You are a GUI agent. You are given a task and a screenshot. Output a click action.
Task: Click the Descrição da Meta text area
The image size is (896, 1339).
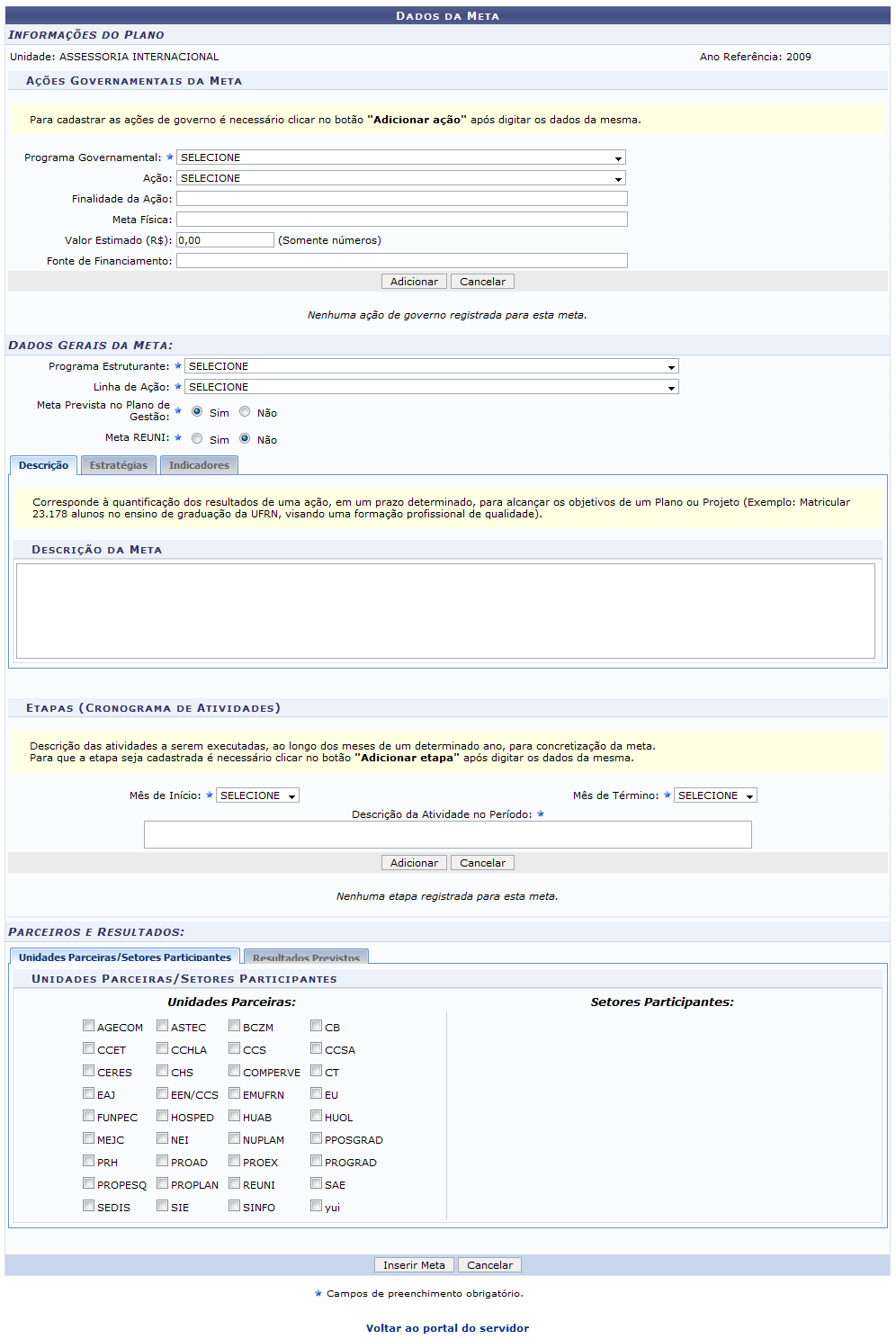pos(445,611)
